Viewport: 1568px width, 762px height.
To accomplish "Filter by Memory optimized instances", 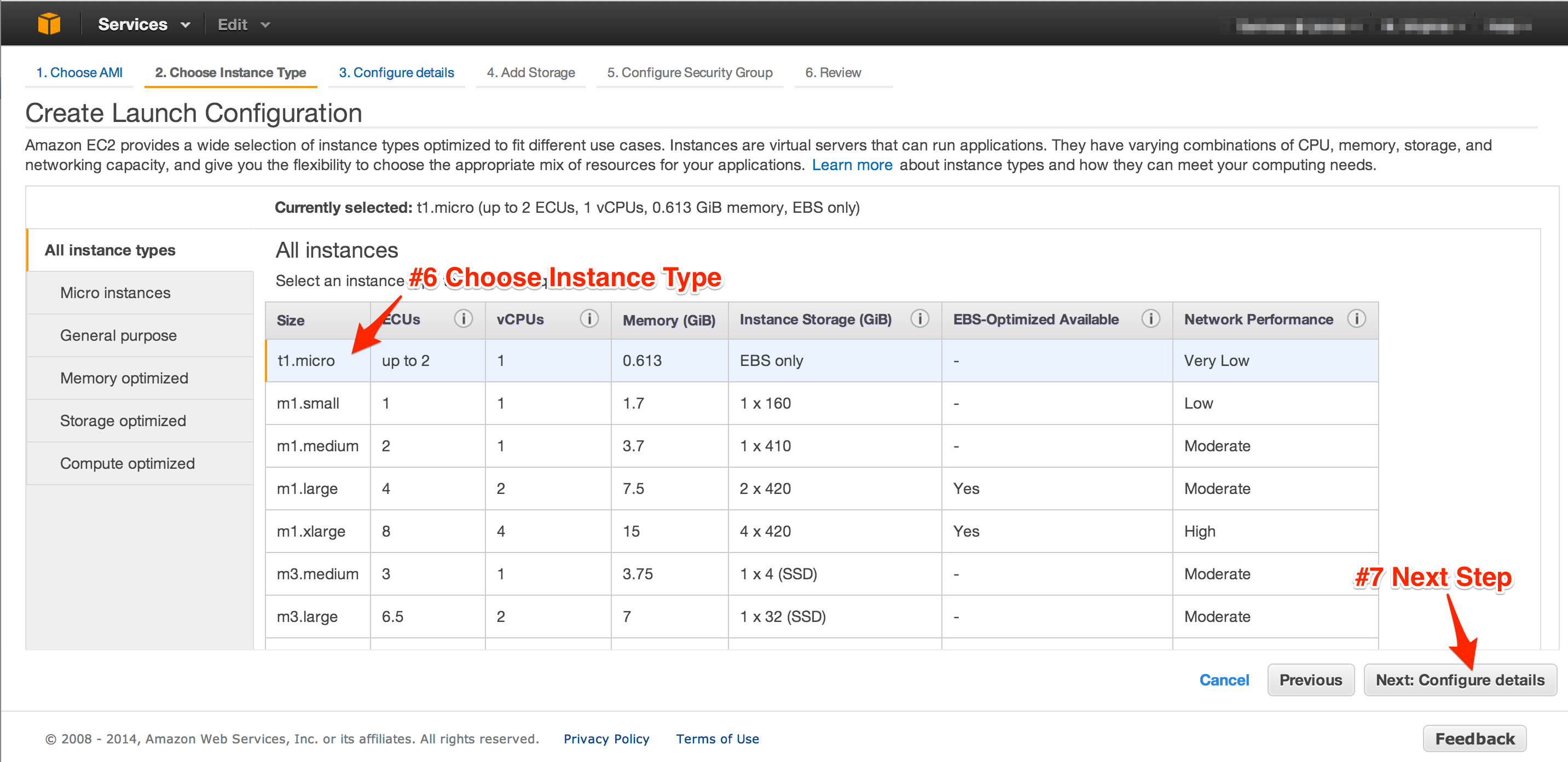I will click(x=140, y=378).
